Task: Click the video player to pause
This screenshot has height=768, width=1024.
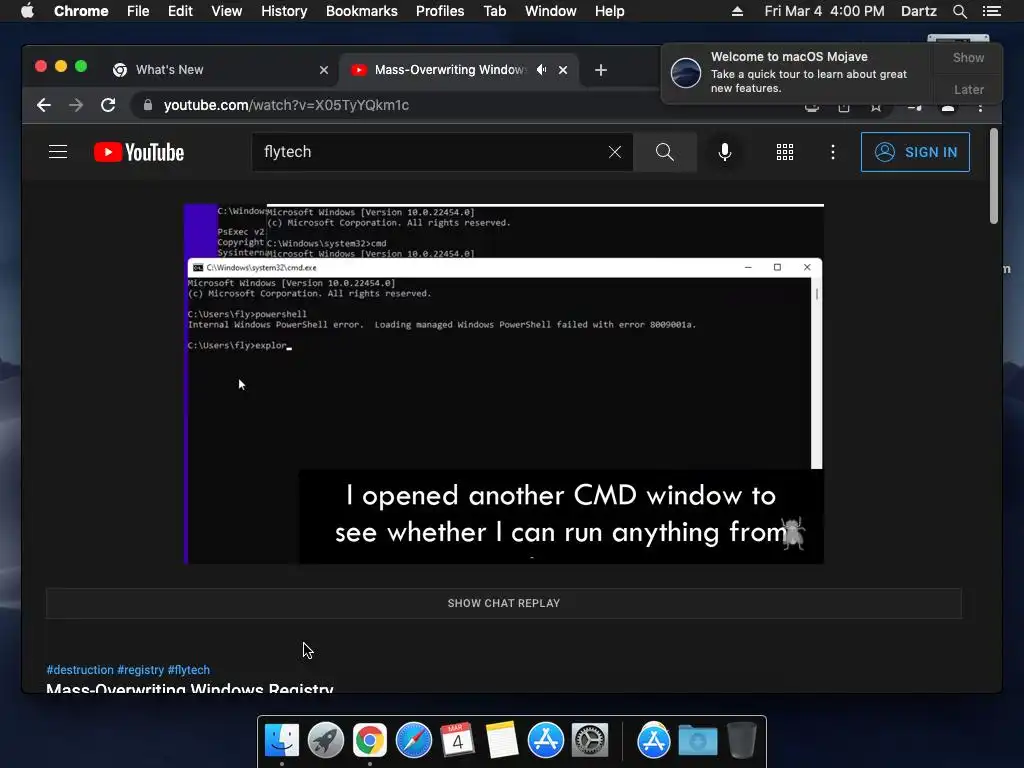Action: tap(504, 384)
